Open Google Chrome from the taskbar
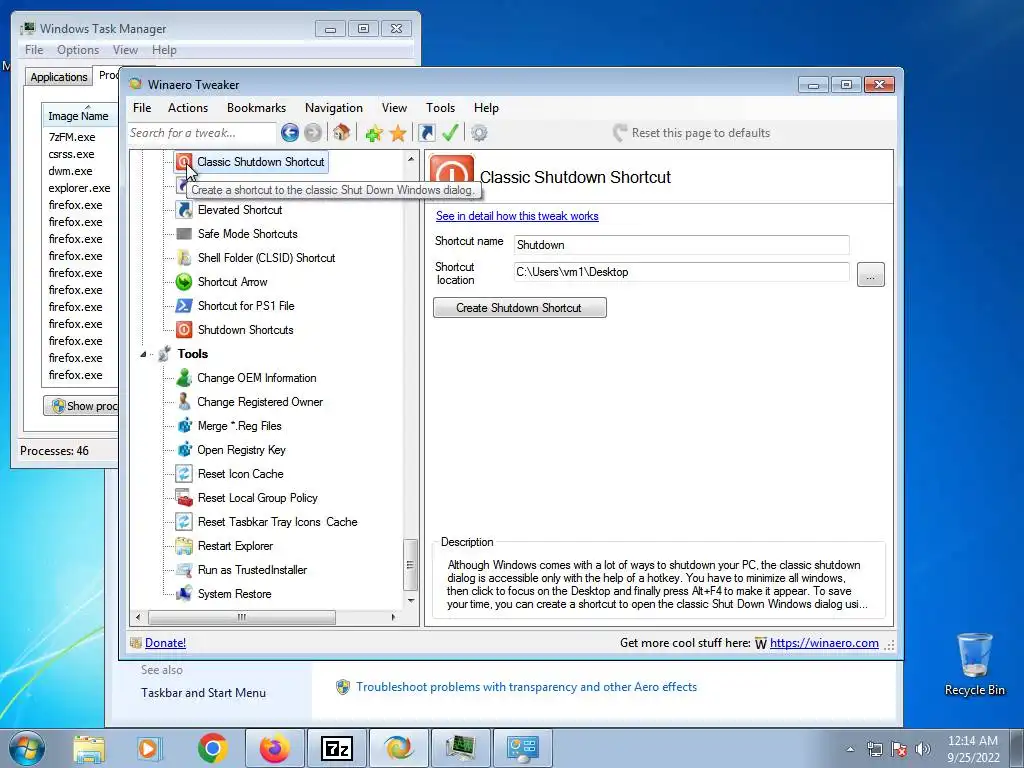 point(213,748)
